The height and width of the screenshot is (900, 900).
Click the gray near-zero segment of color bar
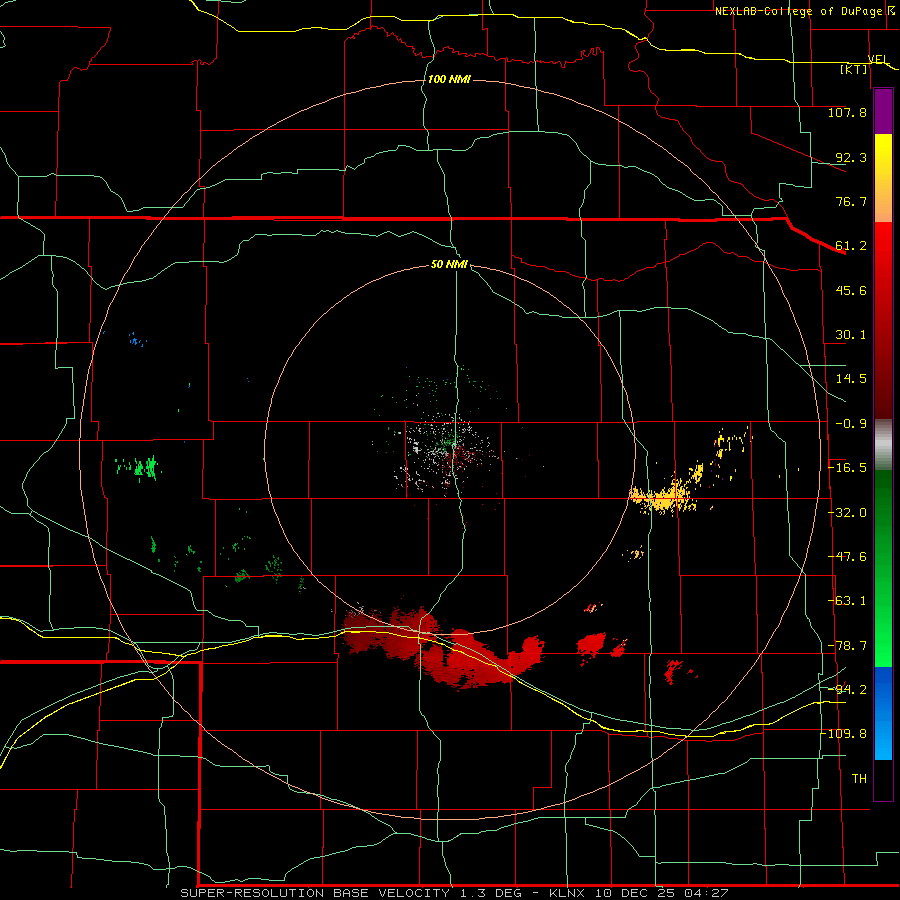pos(883,445)
